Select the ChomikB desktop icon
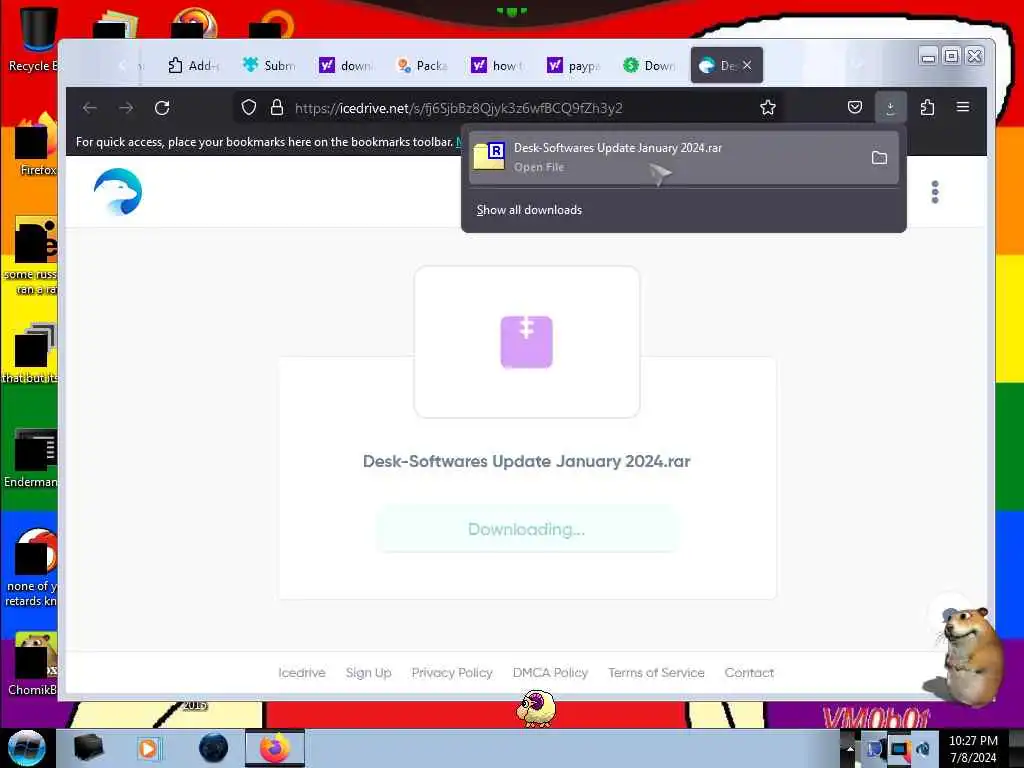Screen dimensions: 1024x768 [x=34, y=664]
